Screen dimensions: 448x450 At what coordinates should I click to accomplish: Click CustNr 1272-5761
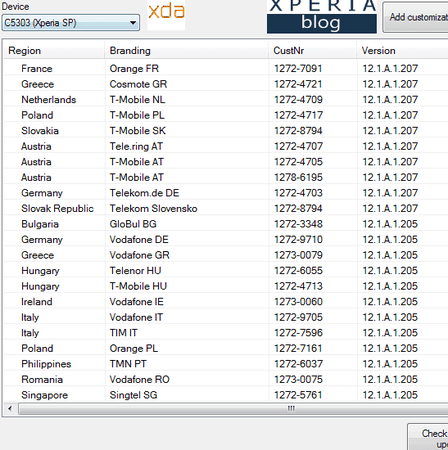click(x=298, y=395)
